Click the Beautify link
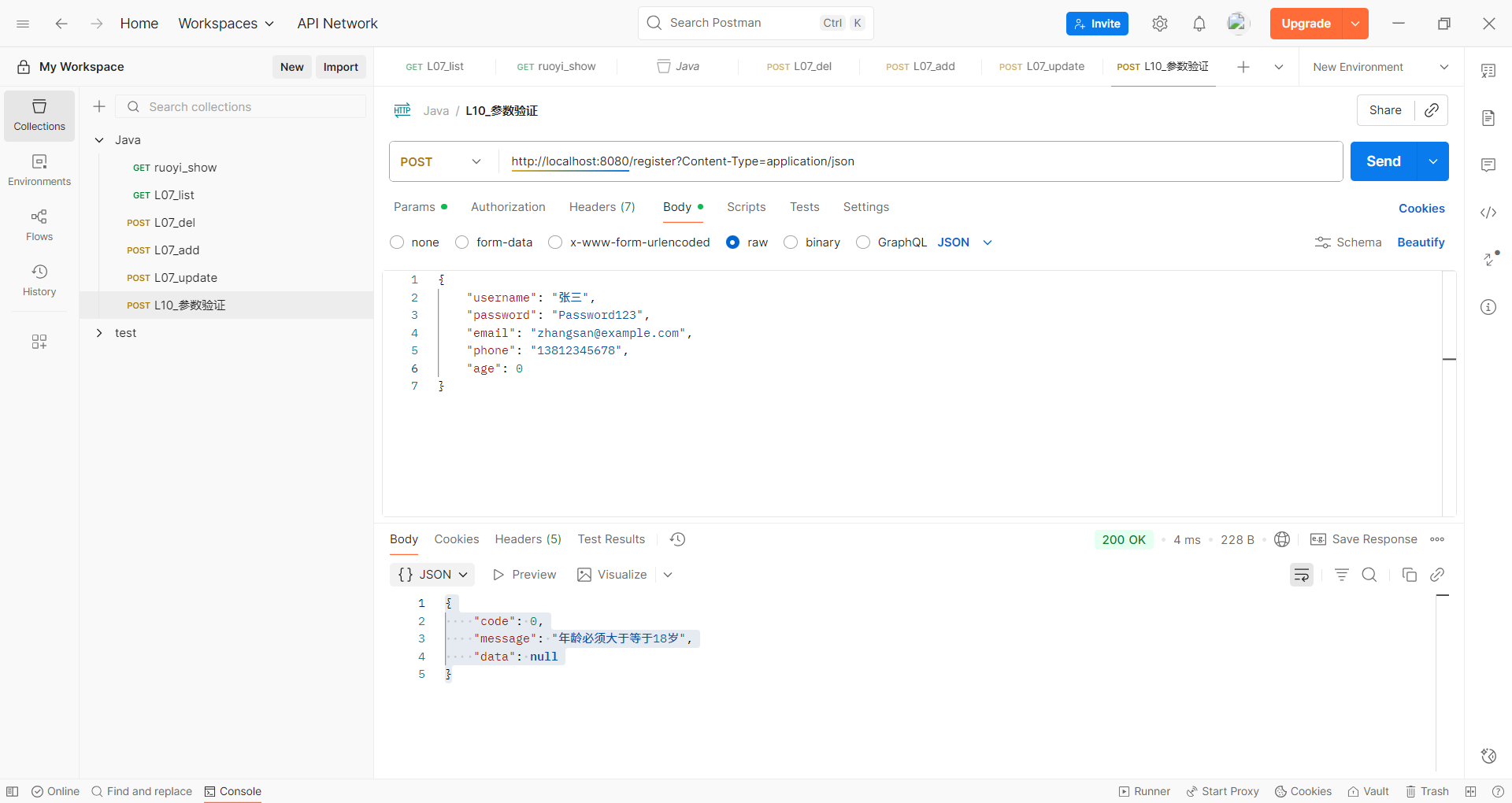This screenshot has width=1512, height=803. (1421, 242)
